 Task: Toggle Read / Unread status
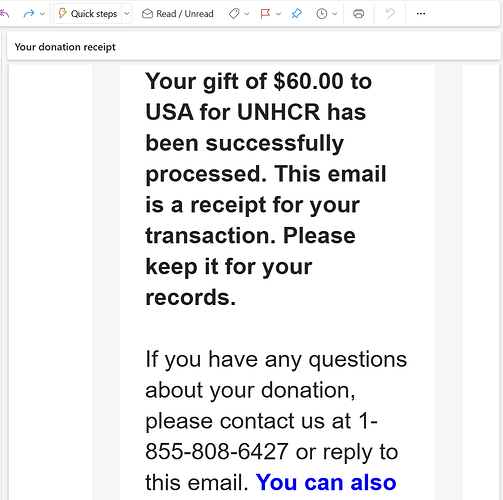(178, 14)
